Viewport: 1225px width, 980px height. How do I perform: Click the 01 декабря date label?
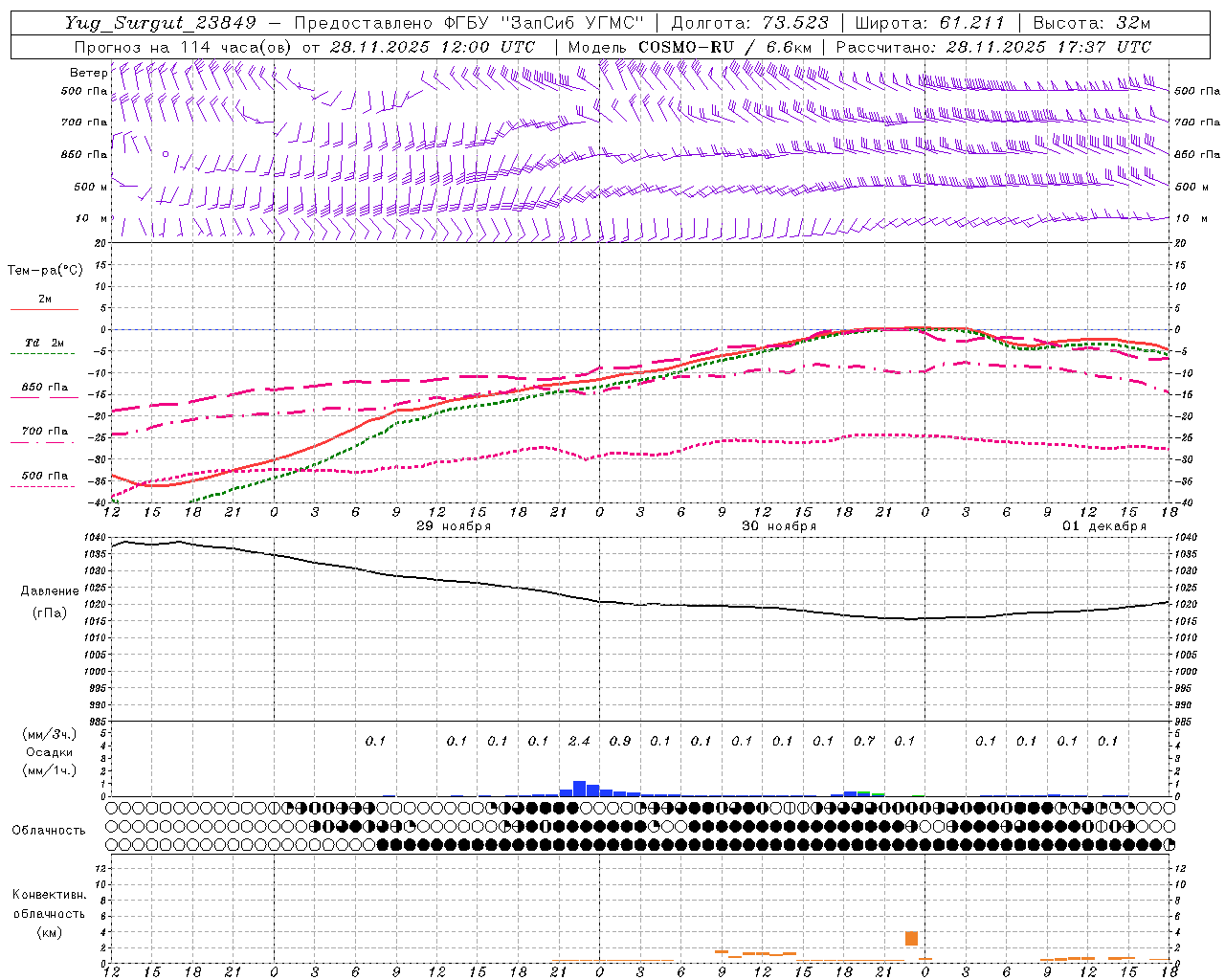point(1104,526)
